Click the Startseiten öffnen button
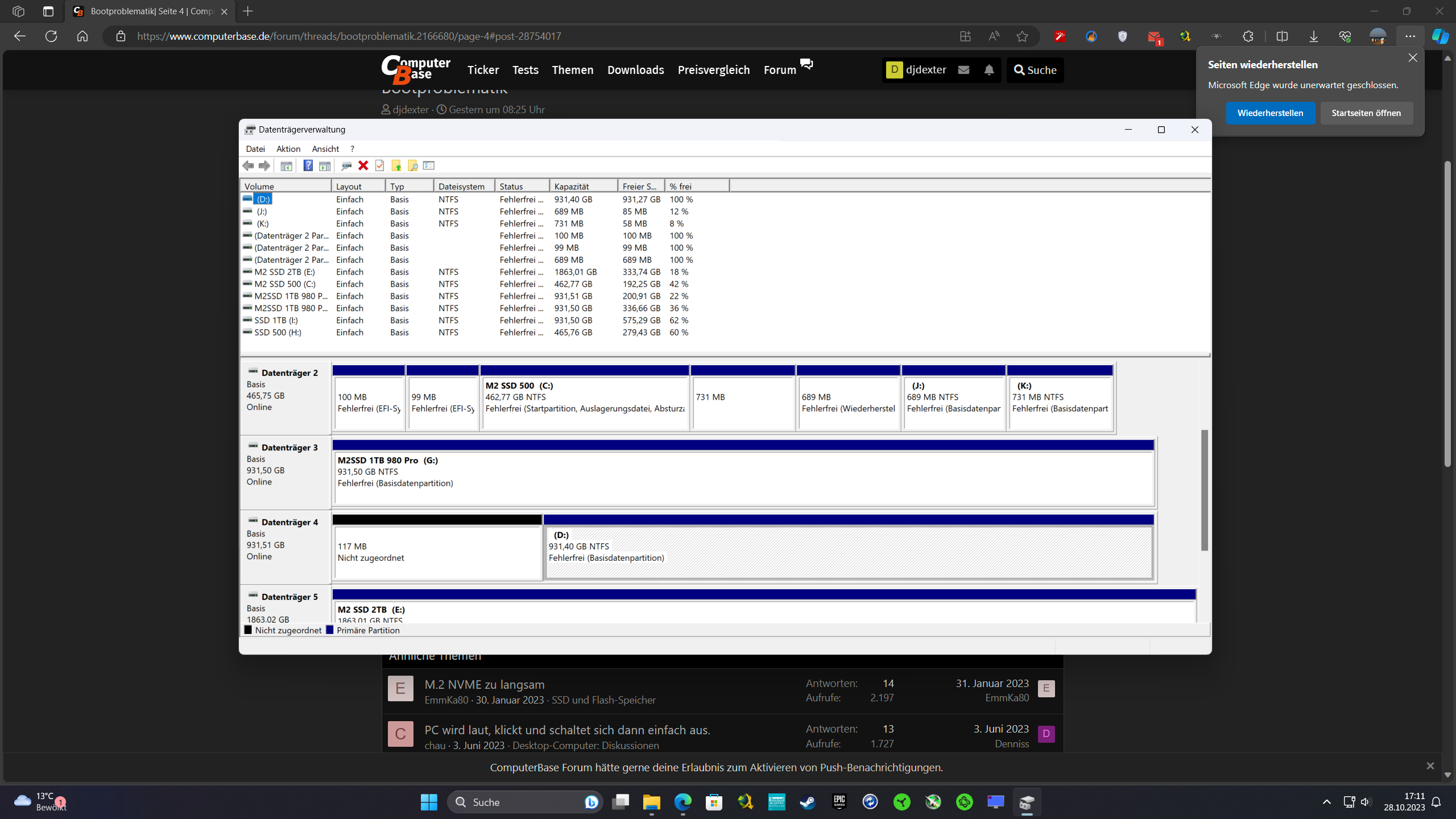 coord(1366,113)
